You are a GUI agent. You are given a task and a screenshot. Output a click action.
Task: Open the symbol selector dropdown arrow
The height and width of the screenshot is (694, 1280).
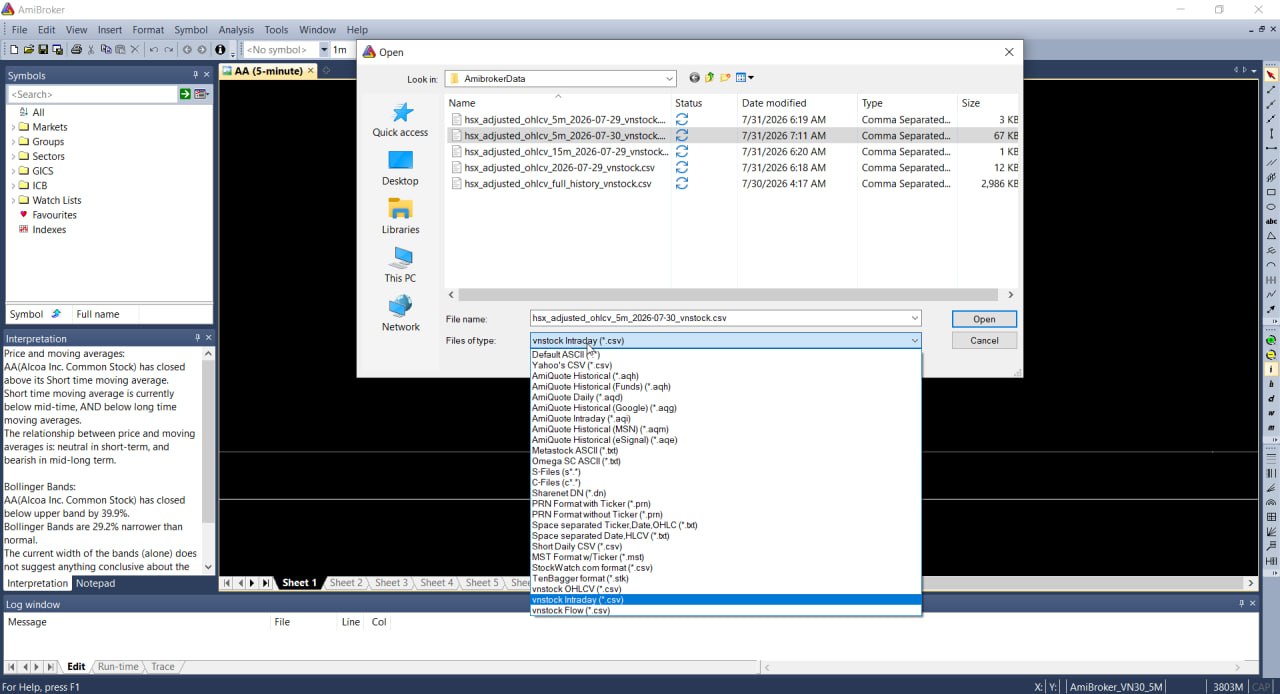[324, 49]
